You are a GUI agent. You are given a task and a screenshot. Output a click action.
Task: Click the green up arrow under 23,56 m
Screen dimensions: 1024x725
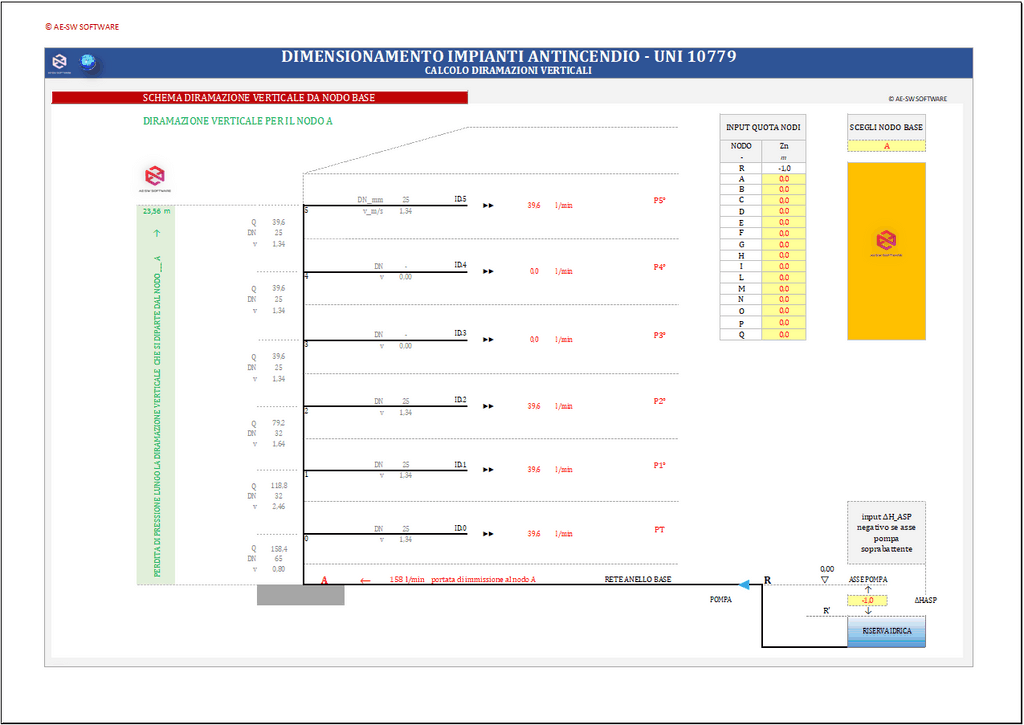[155, 232]
